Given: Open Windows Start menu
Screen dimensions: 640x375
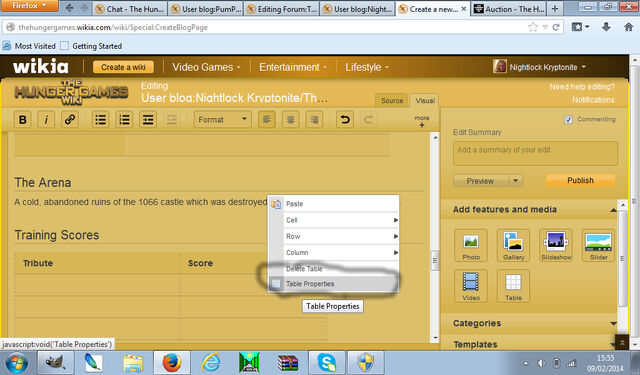Looking at the screenshot, I should point(16,363).
